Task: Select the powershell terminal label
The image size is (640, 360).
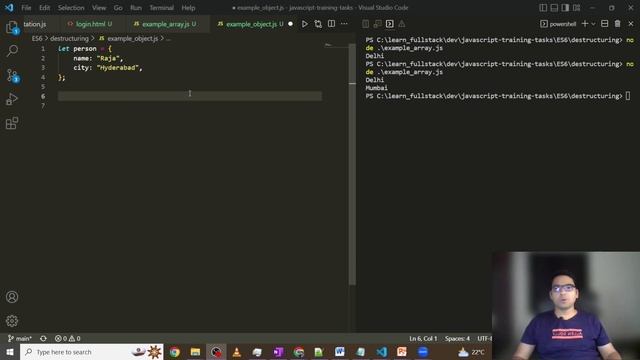Action: (562, 24)
